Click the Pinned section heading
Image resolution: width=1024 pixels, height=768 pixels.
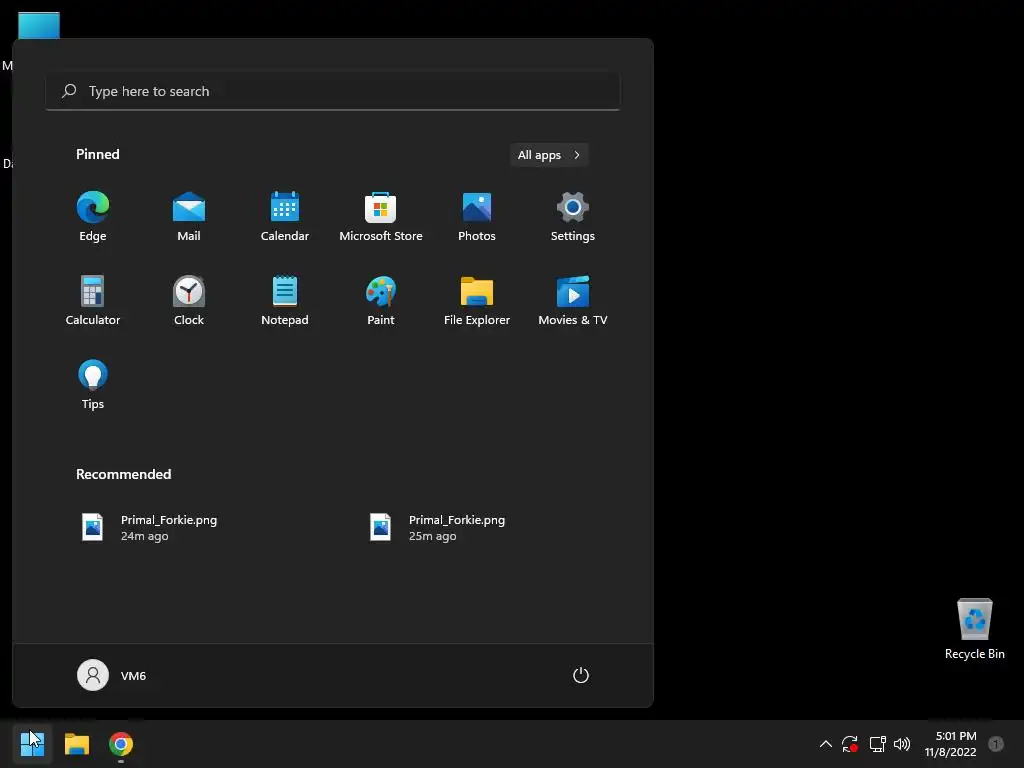point(98,154)
